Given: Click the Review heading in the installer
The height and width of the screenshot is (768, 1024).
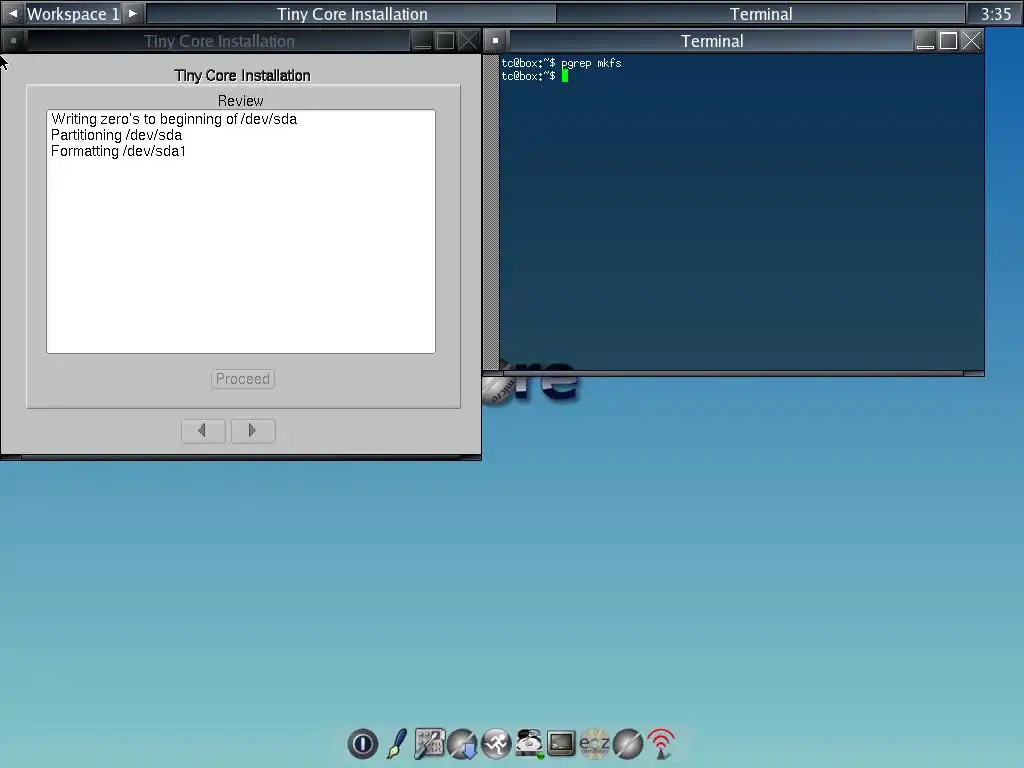Looking at the screenshot, I should click(x=240, y=101).
